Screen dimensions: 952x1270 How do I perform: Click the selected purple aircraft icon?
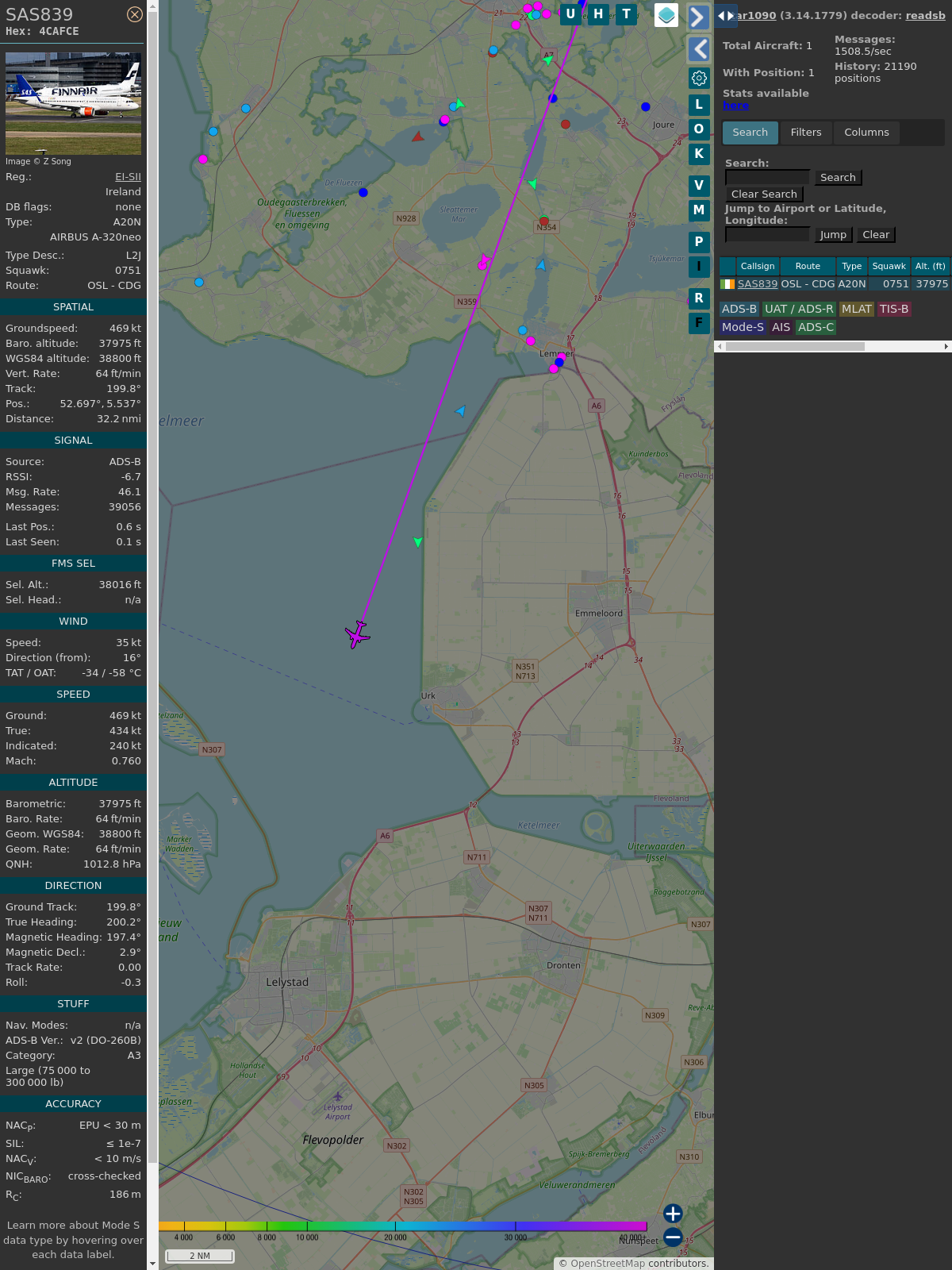click(x=358, y=634)
